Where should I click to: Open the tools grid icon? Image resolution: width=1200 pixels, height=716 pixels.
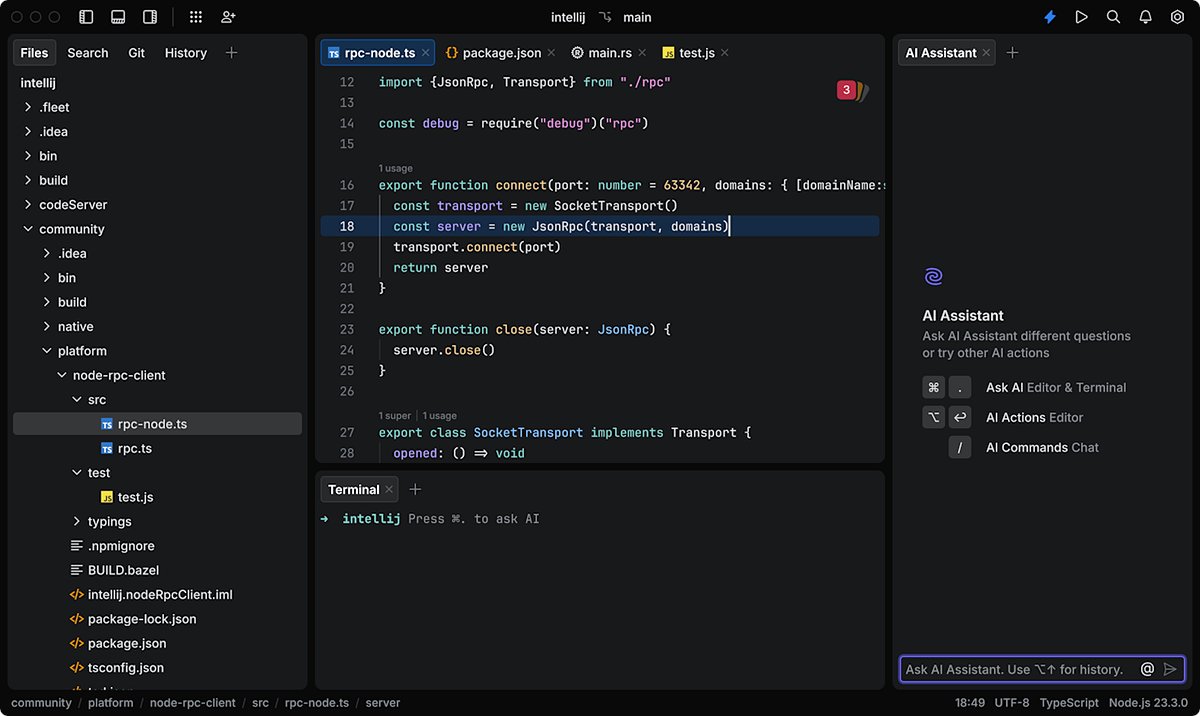click(196, 17)
